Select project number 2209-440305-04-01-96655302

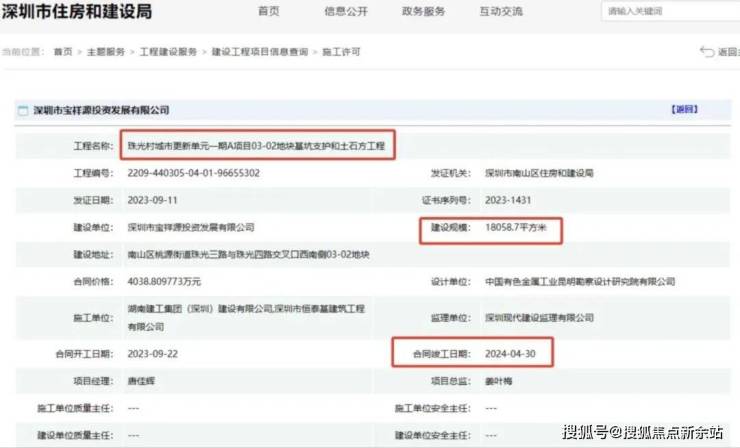click(193, 173)
